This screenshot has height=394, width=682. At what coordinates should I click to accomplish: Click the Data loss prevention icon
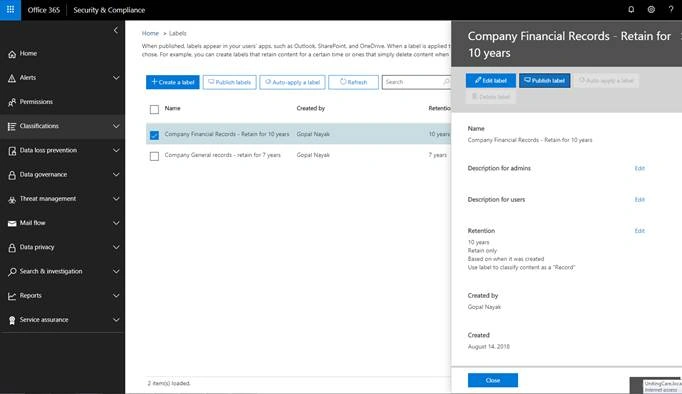[x=12, y=151]
